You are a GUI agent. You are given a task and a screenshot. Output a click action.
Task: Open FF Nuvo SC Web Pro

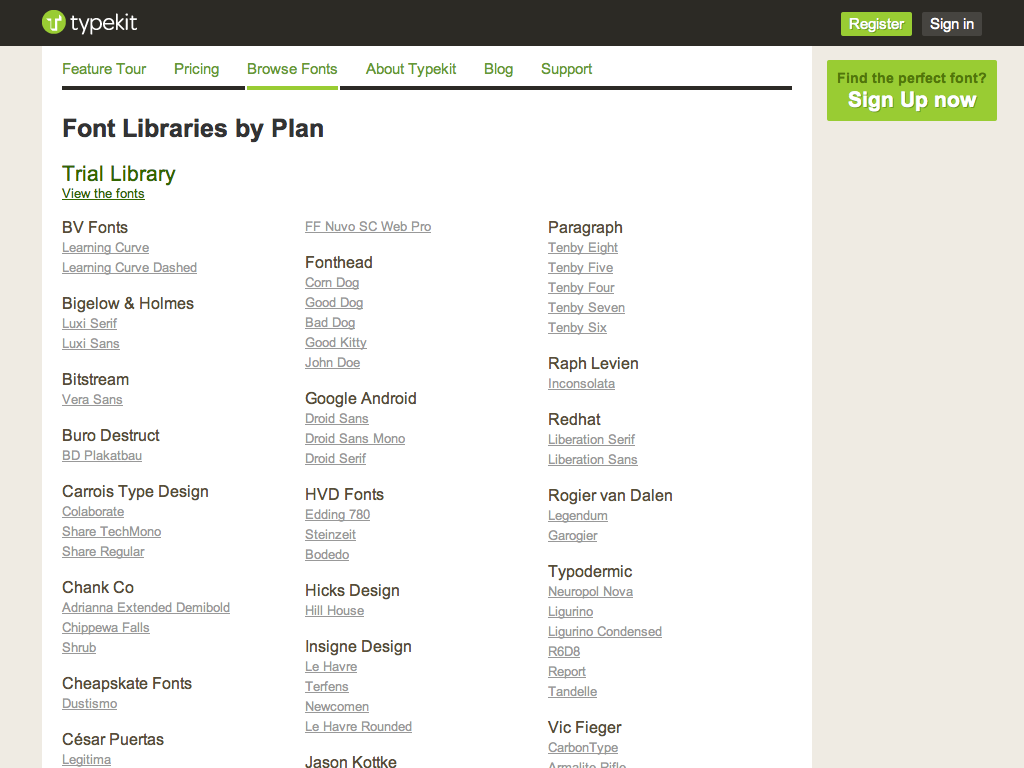368,227
